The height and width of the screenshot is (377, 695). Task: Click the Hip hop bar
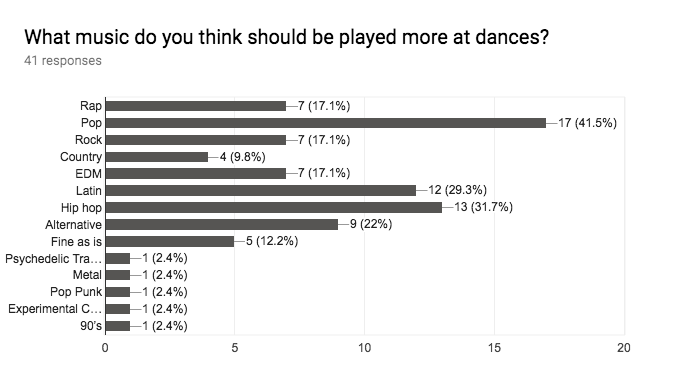274,208
